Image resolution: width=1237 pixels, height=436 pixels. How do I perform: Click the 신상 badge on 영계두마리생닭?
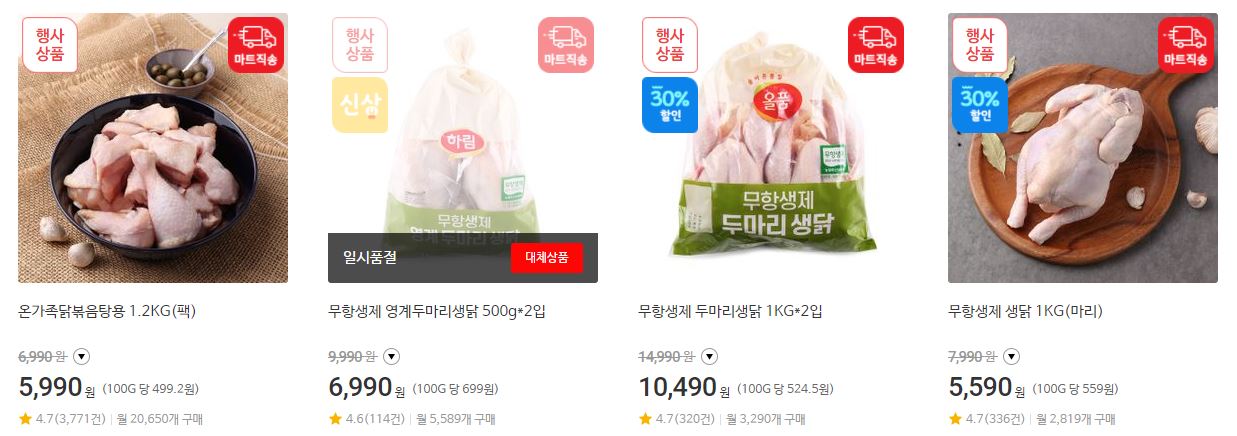coord(359,105)
